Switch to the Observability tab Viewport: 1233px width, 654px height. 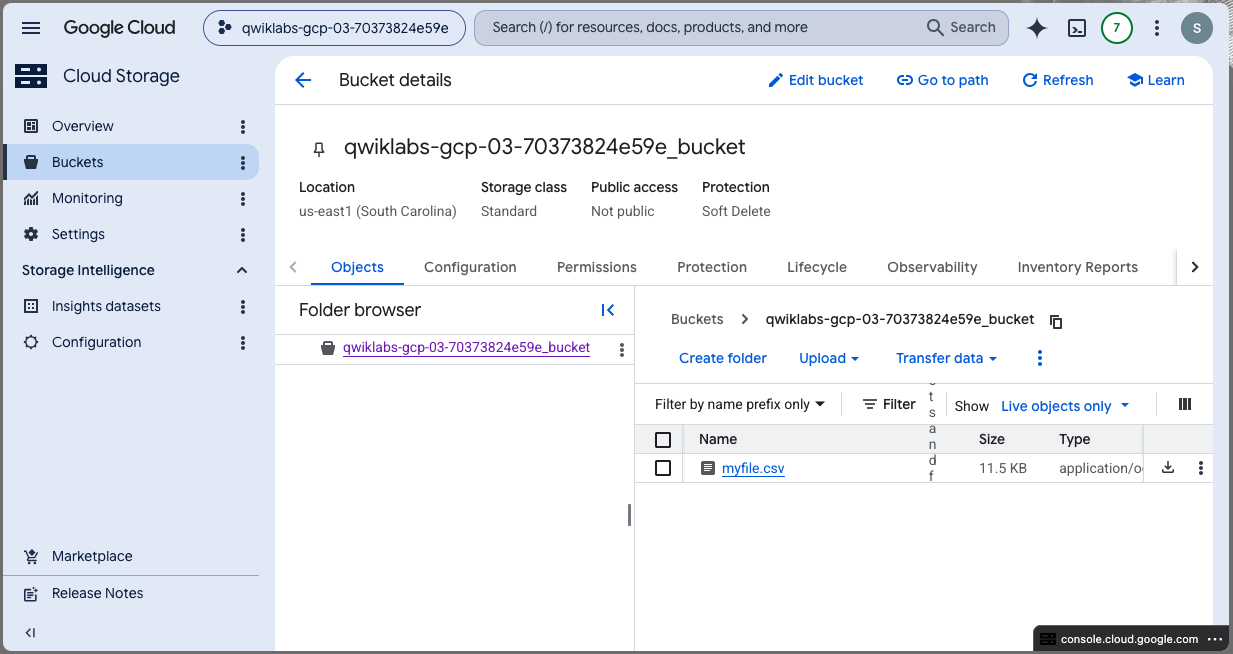click(932, 267)
